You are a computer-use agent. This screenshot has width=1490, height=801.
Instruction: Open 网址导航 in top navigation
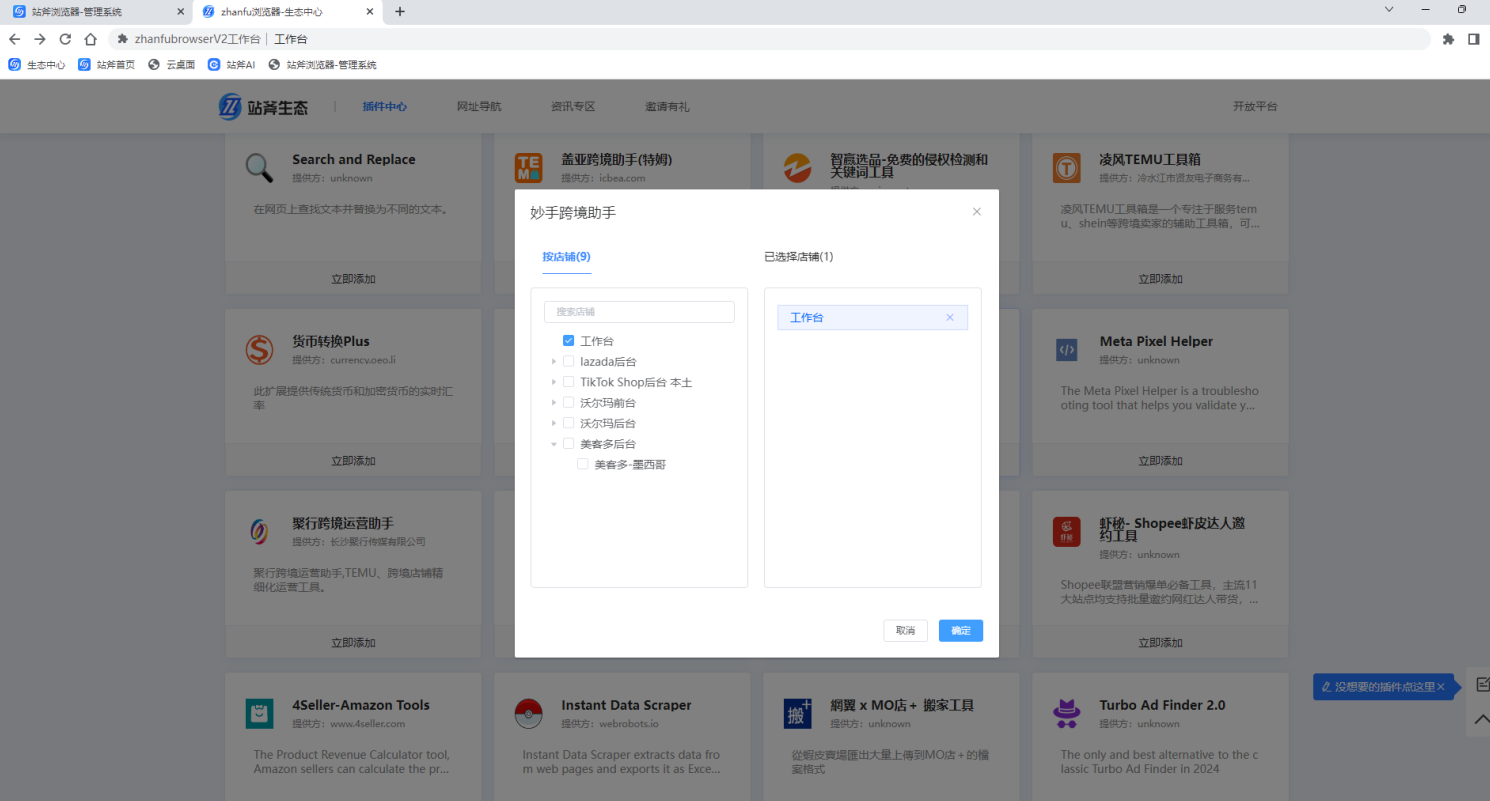(479, 107)
